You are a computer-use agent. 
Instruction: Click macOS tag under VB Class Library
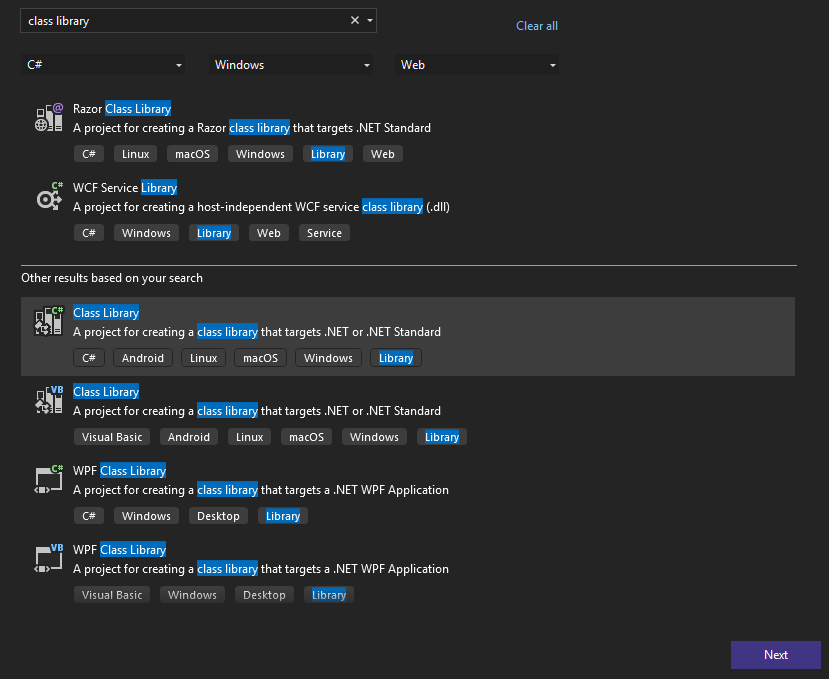click(x=307, y=437)
